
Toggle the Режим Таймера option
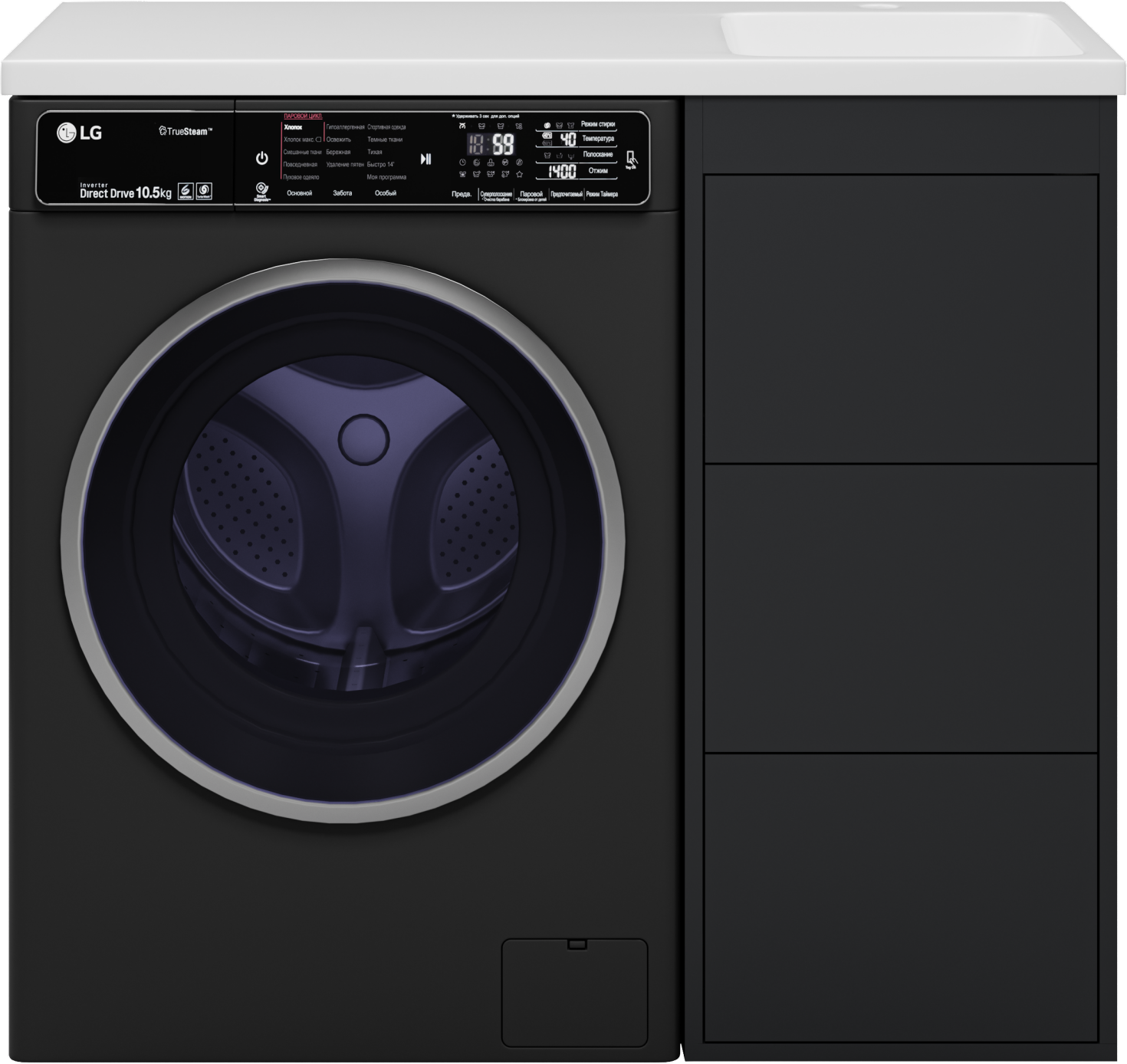[602, 195]
